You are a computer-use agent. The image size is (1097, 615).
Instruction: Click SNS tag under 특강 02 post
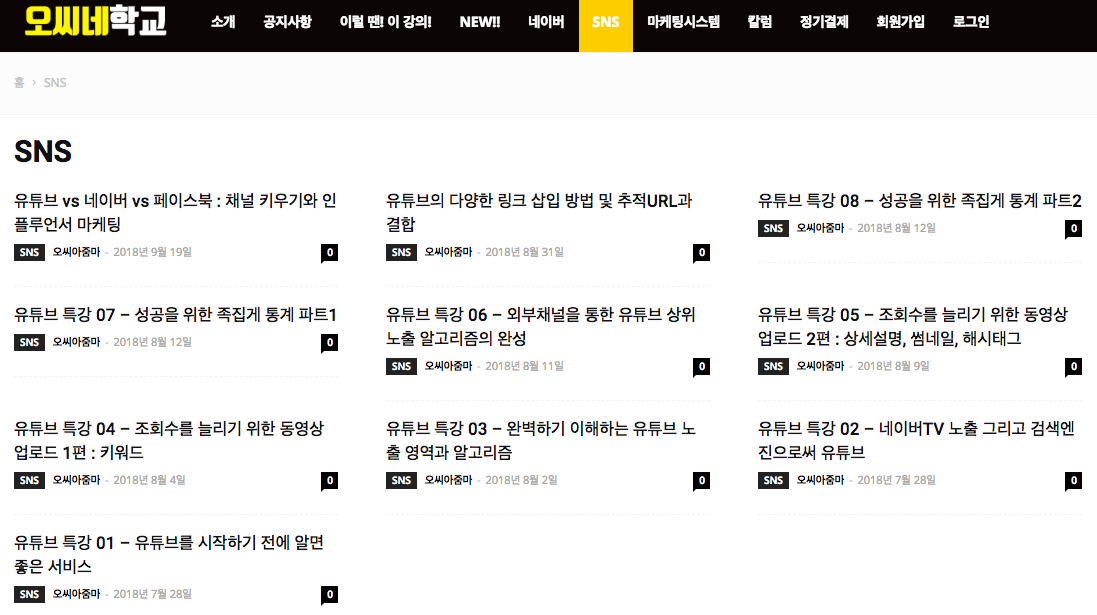(773, 480)
